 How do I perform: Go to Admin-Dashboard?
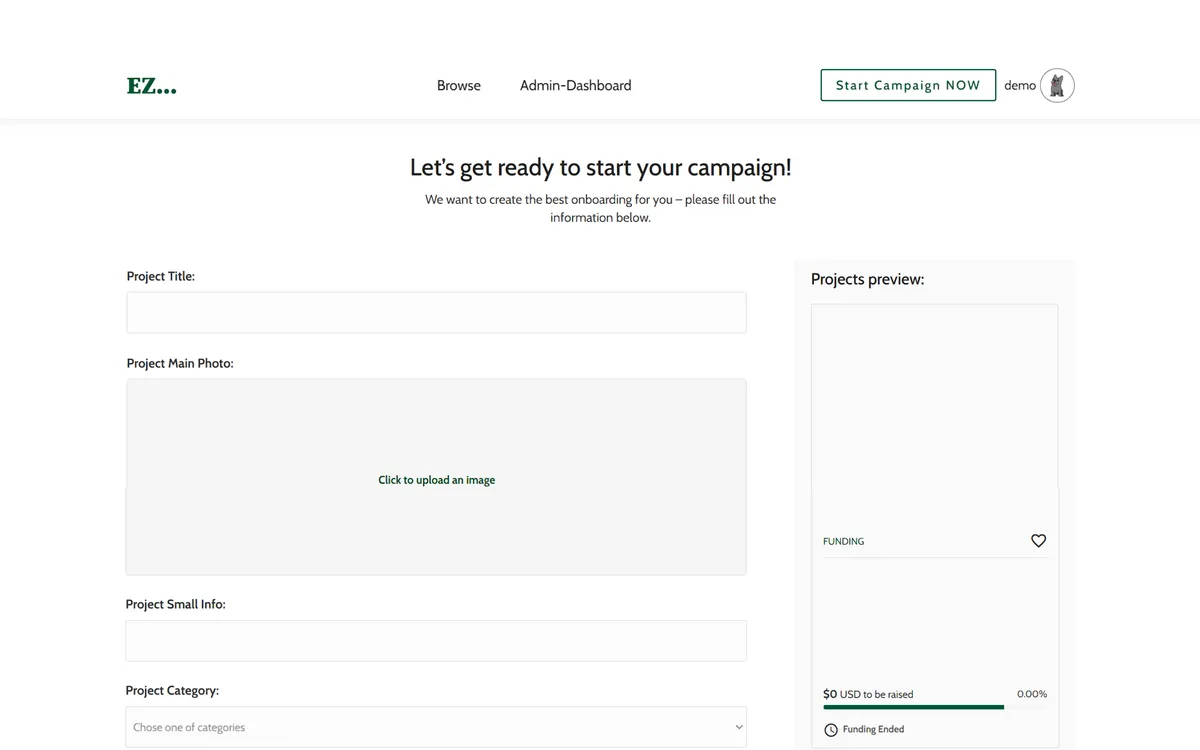click(575, 86)
